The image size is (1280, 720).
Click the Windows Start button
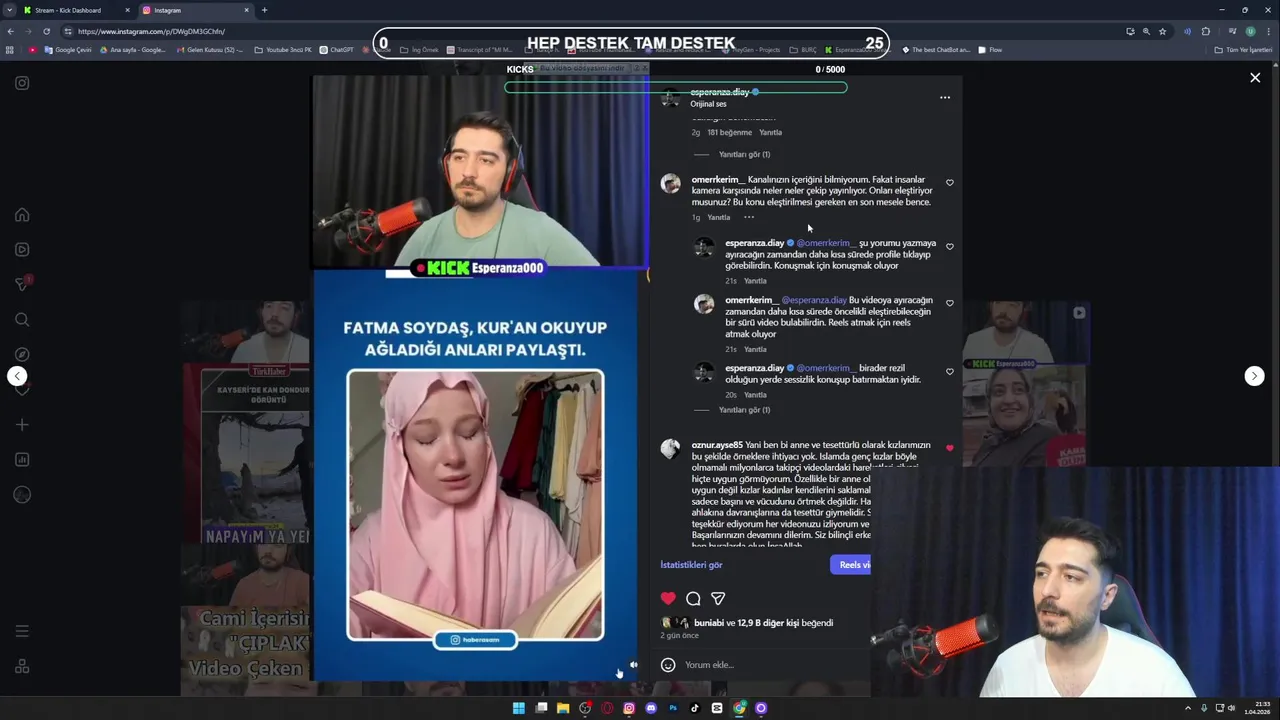519,708
